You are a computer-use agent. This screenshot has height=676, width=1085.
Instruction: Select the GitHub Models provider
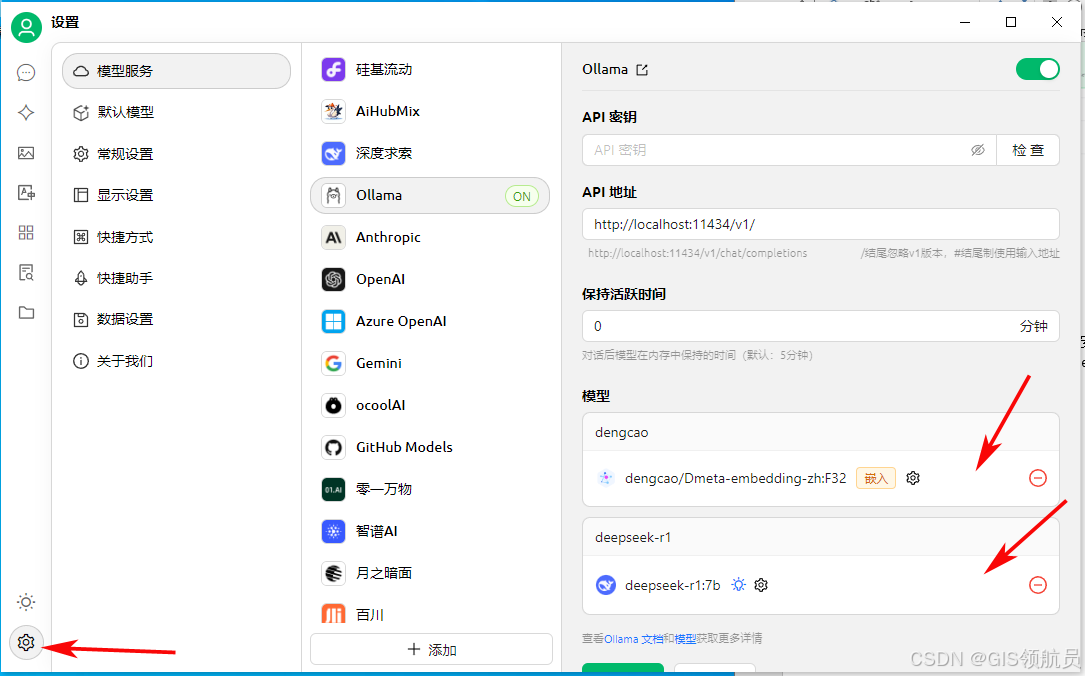pos(430,447)
